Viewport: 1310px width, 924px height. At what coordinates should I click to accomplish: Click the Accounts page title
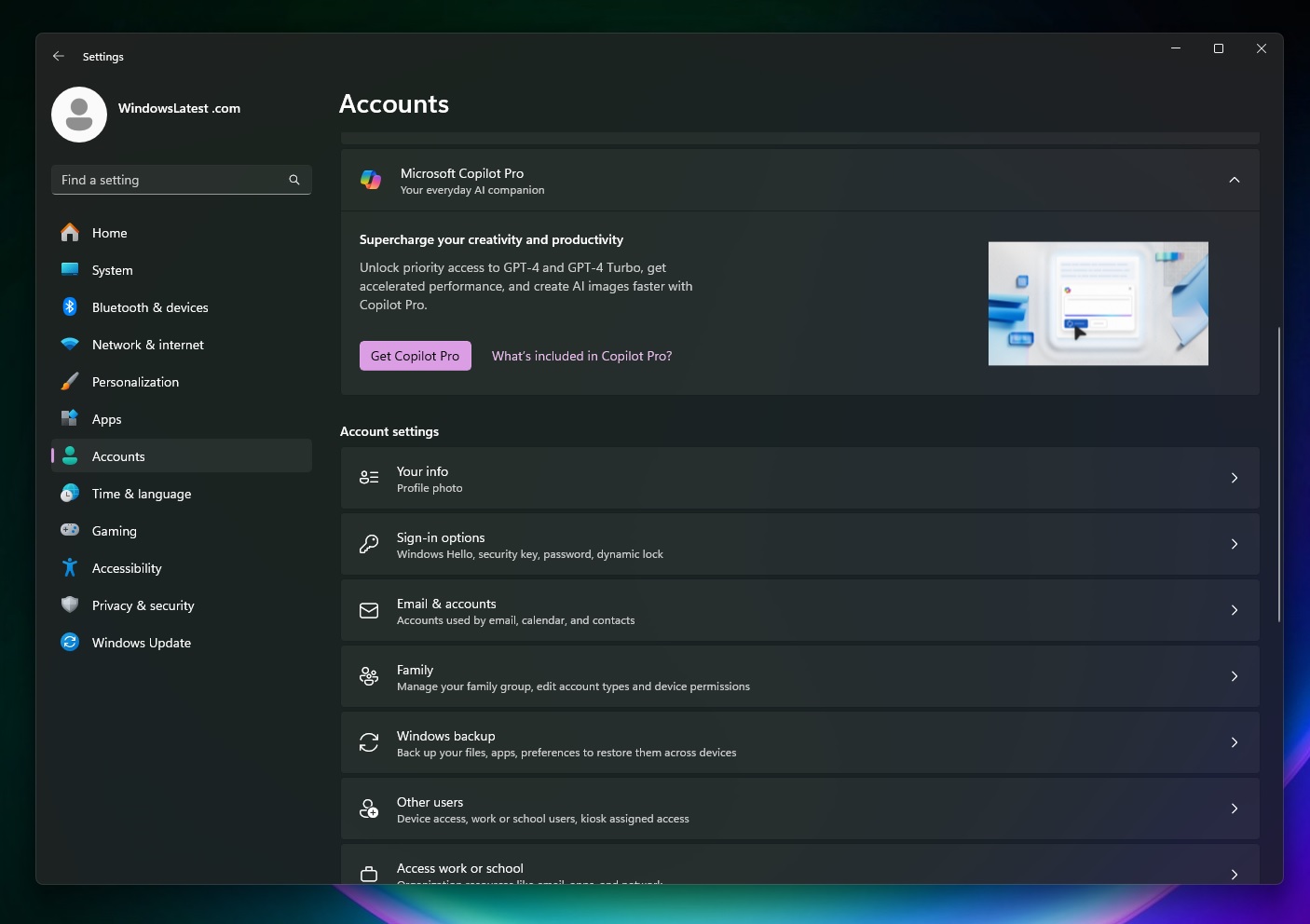(x=394, y=104)
